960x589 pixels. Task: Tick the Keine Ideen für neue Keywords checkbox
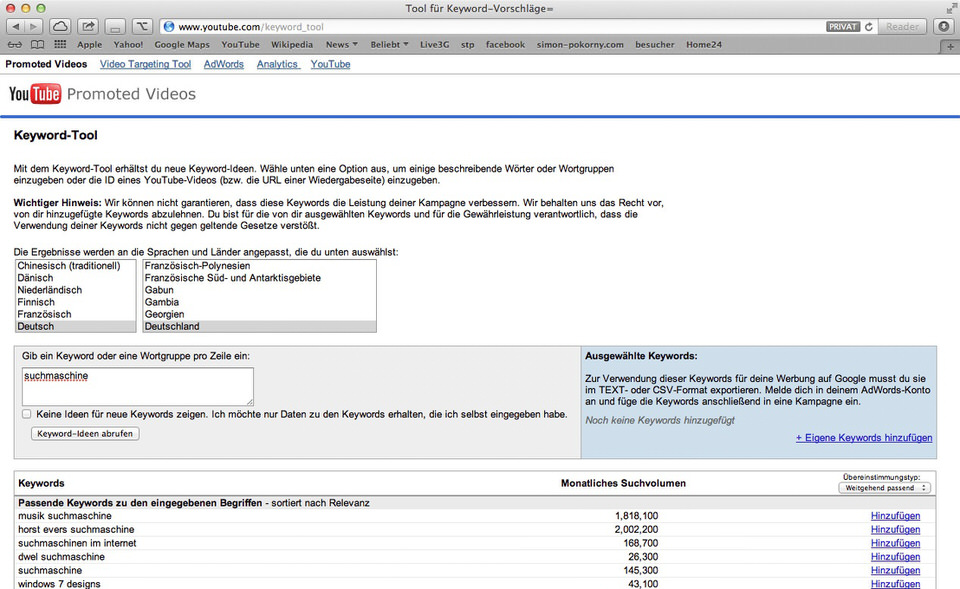point(26,414)
